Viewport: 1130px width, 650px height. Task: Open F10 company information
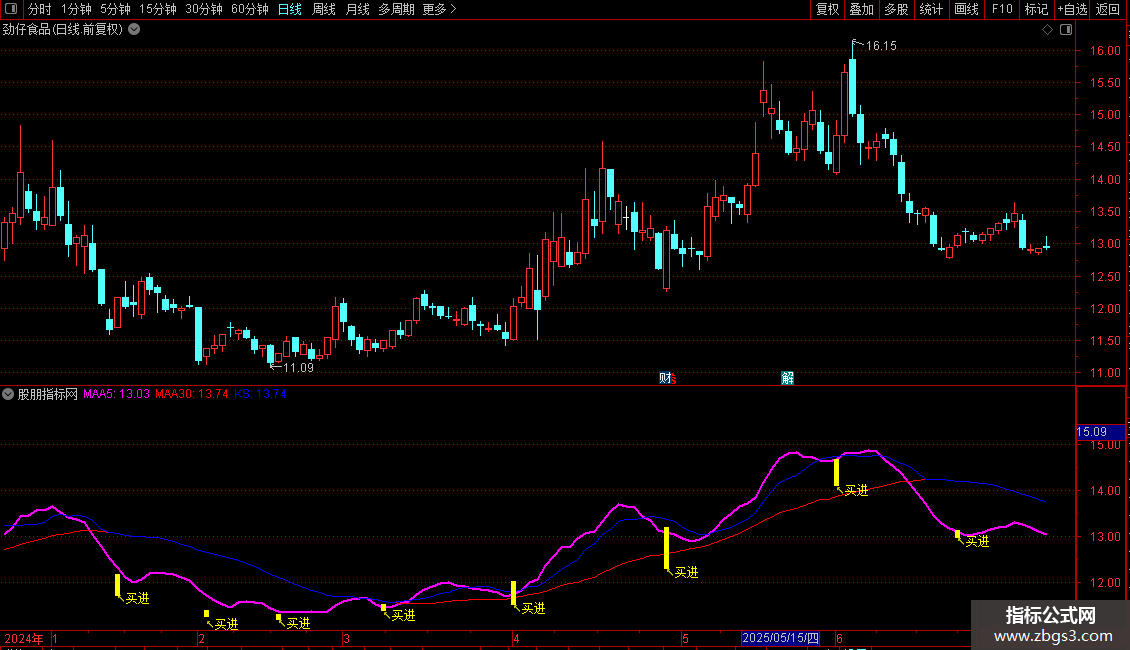[1002, 9]
